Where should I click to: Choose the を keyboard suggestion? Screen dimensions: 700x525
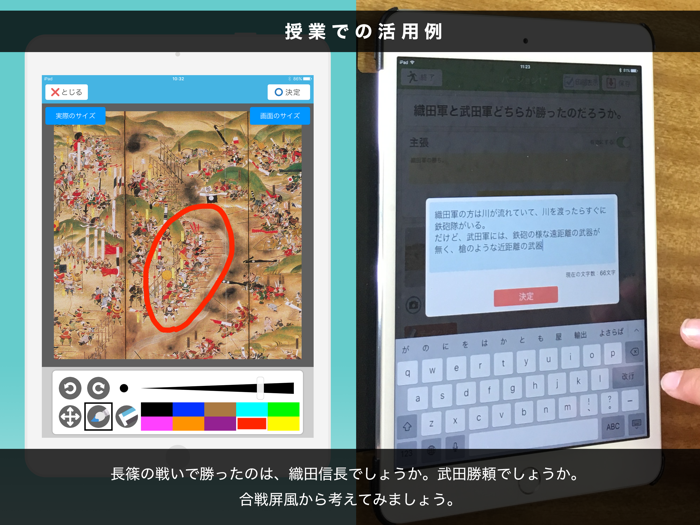[x=465, y=344]
